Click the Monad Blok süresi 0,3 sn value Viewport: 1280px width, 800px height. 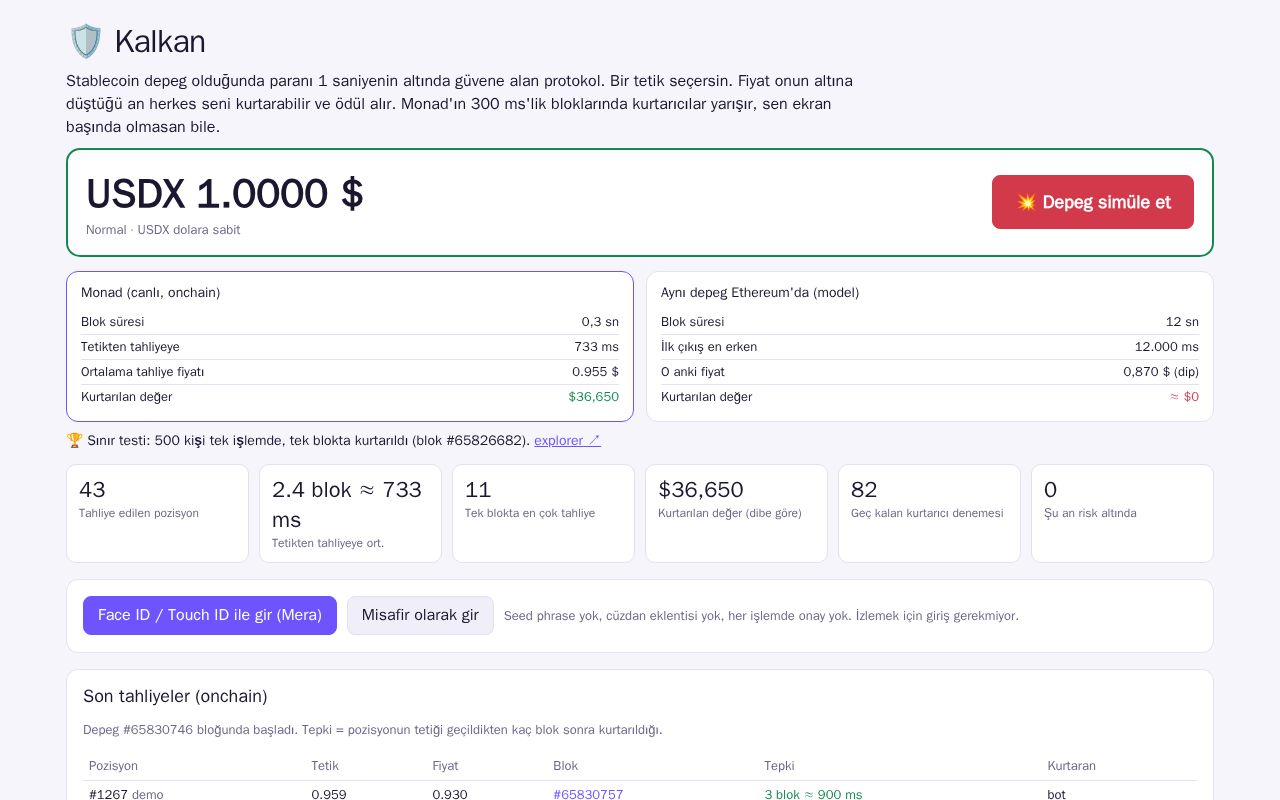[x=600, y=322]
